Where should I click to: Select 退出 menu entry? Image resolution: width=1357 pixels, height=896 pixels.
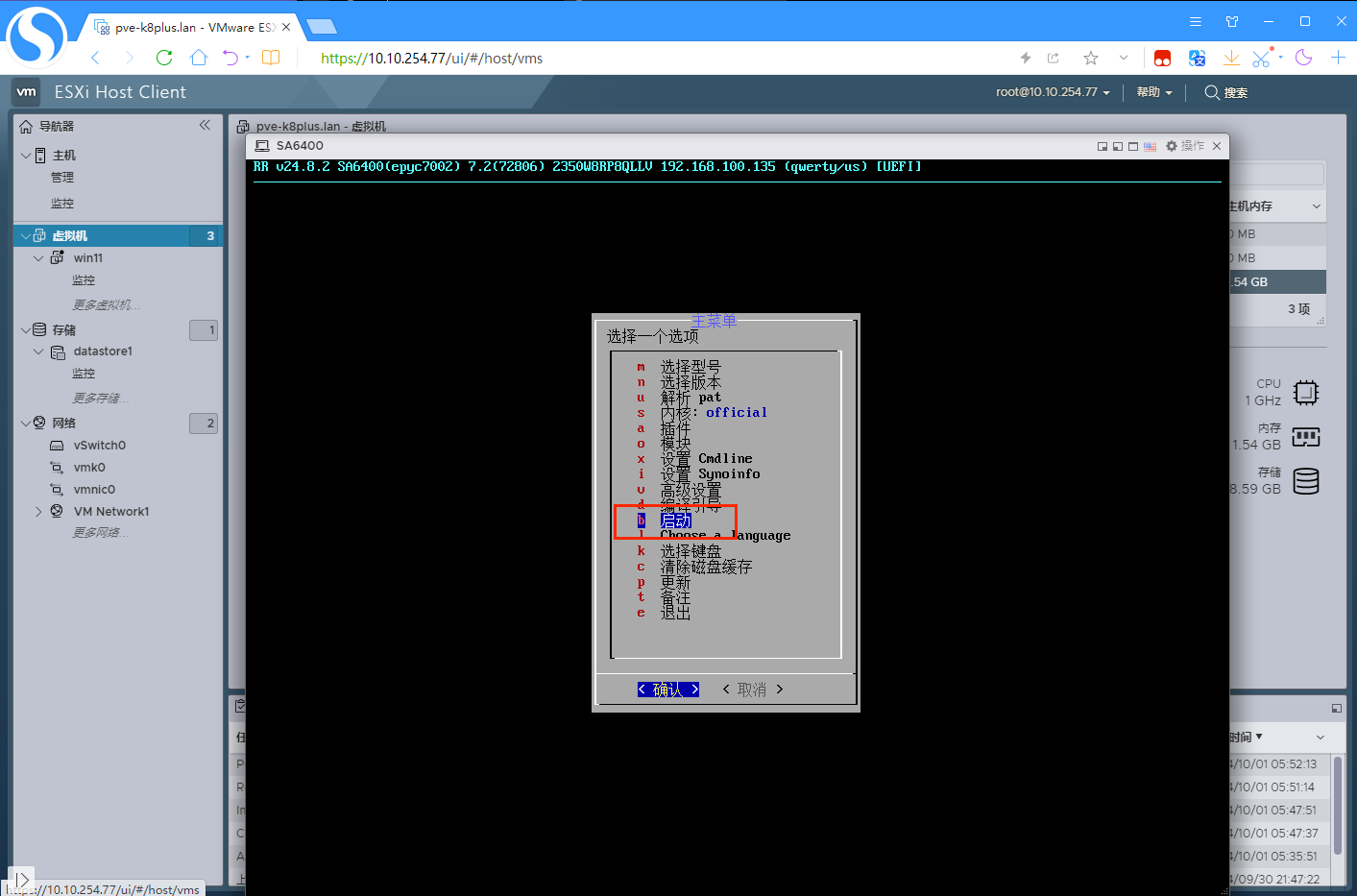click(675, 613)
